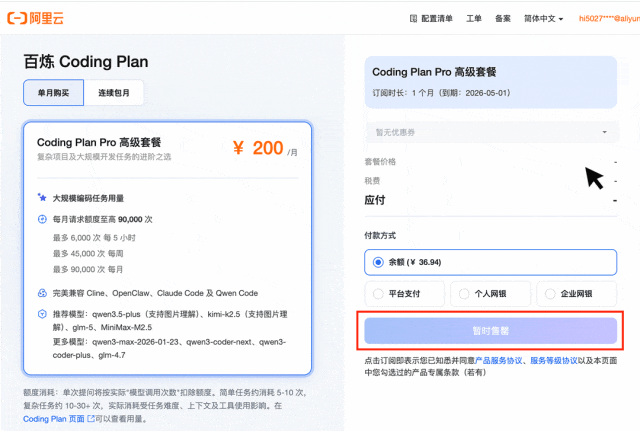The image size is (640, 431).
Task: Open the 工单 menu item
Action: (x=474, y=18)
